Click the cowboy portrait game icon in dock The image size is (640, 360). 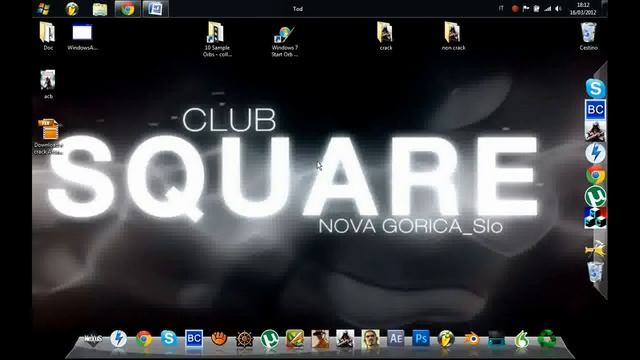point(320,339)
